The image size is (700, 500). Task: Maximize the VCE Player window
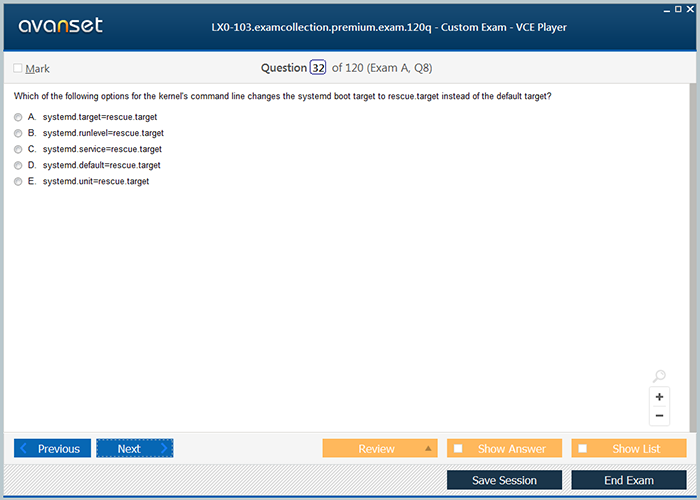coord(678,8)
